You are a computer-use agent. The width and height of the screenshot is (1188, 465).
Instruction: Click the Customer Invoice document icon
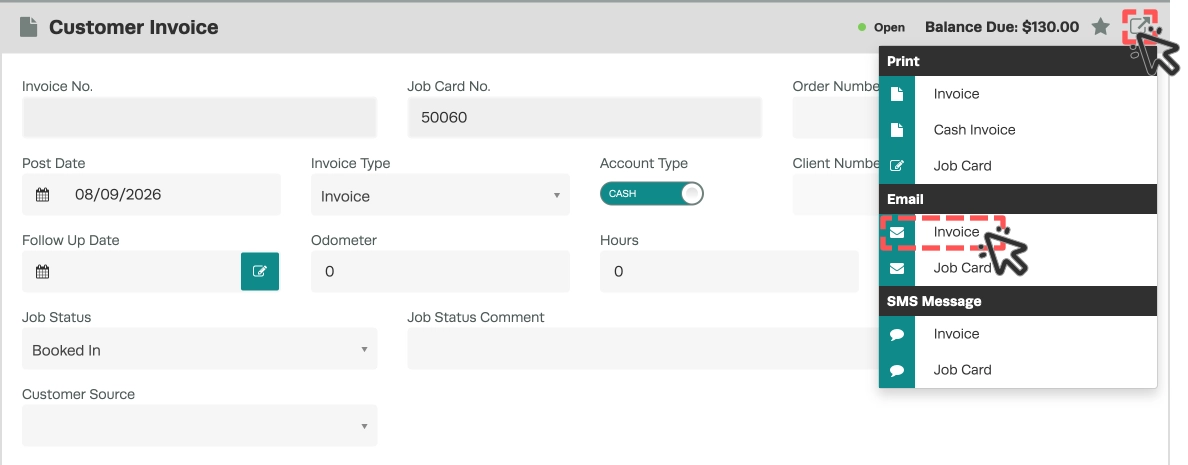pyautogui.click(x=28, y=27)
